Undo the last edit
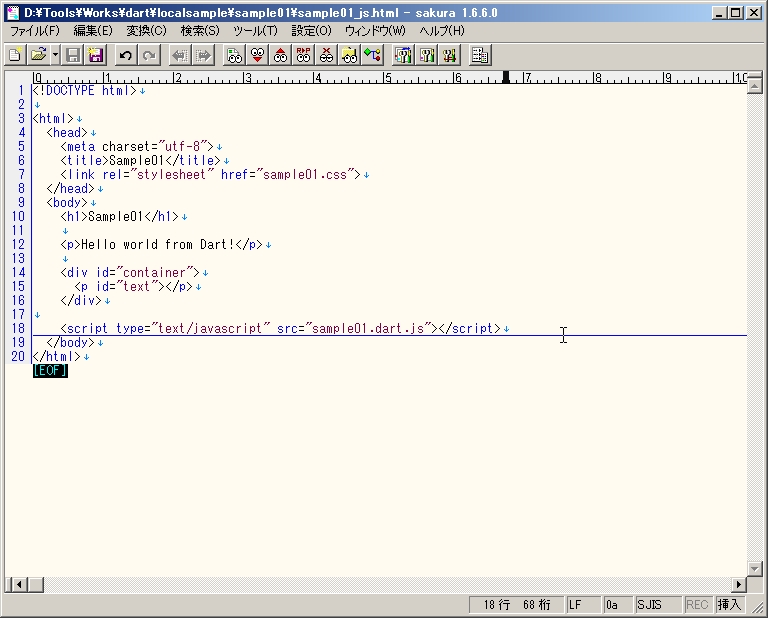768x618 pixels. 126,55
